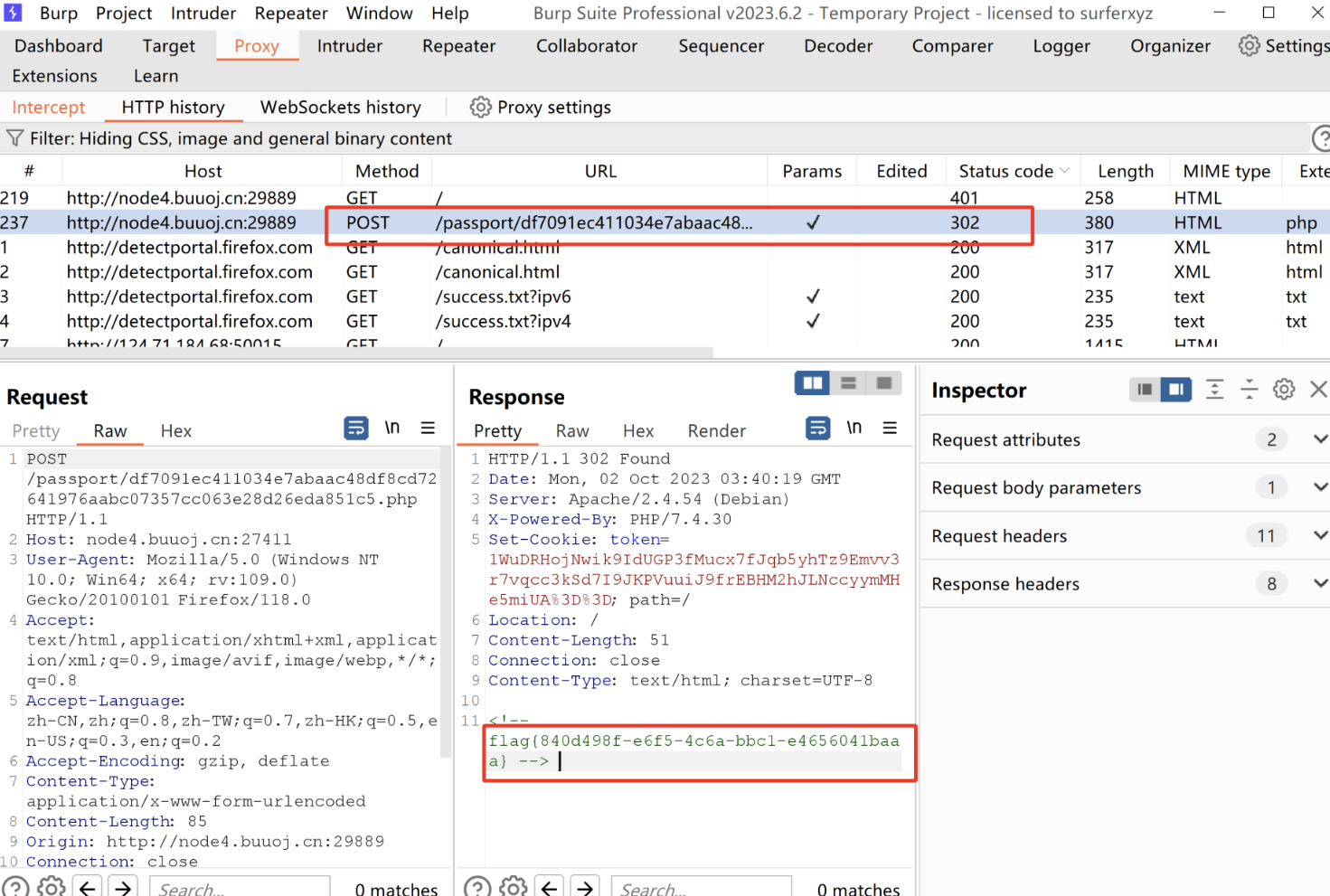Toggle non-printable characters in Request panel
1330x896 pixels.
pos(392,428)
